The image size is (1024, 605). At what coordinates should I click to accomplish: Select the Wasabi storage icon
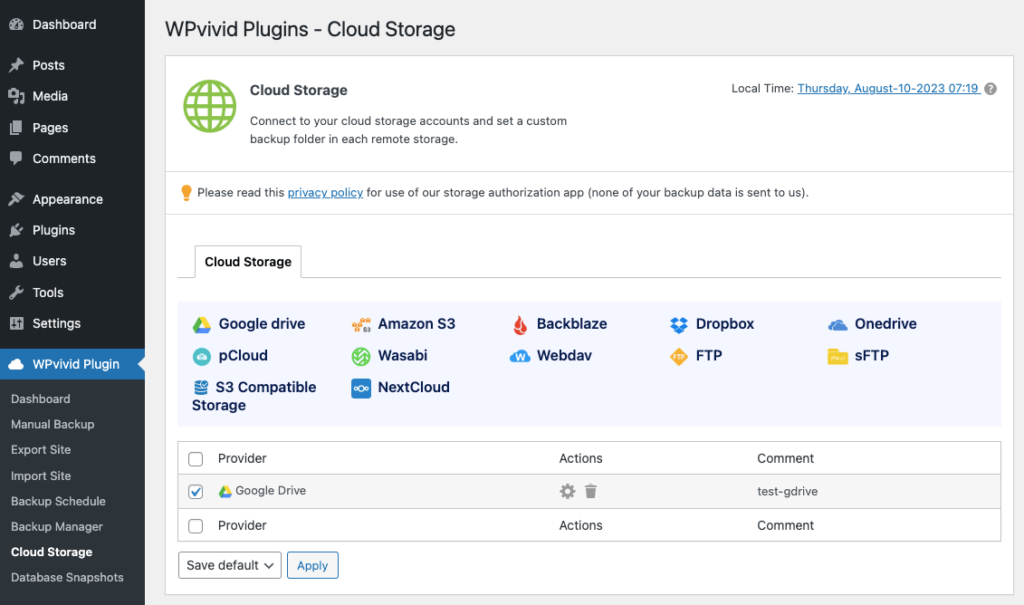360,355
